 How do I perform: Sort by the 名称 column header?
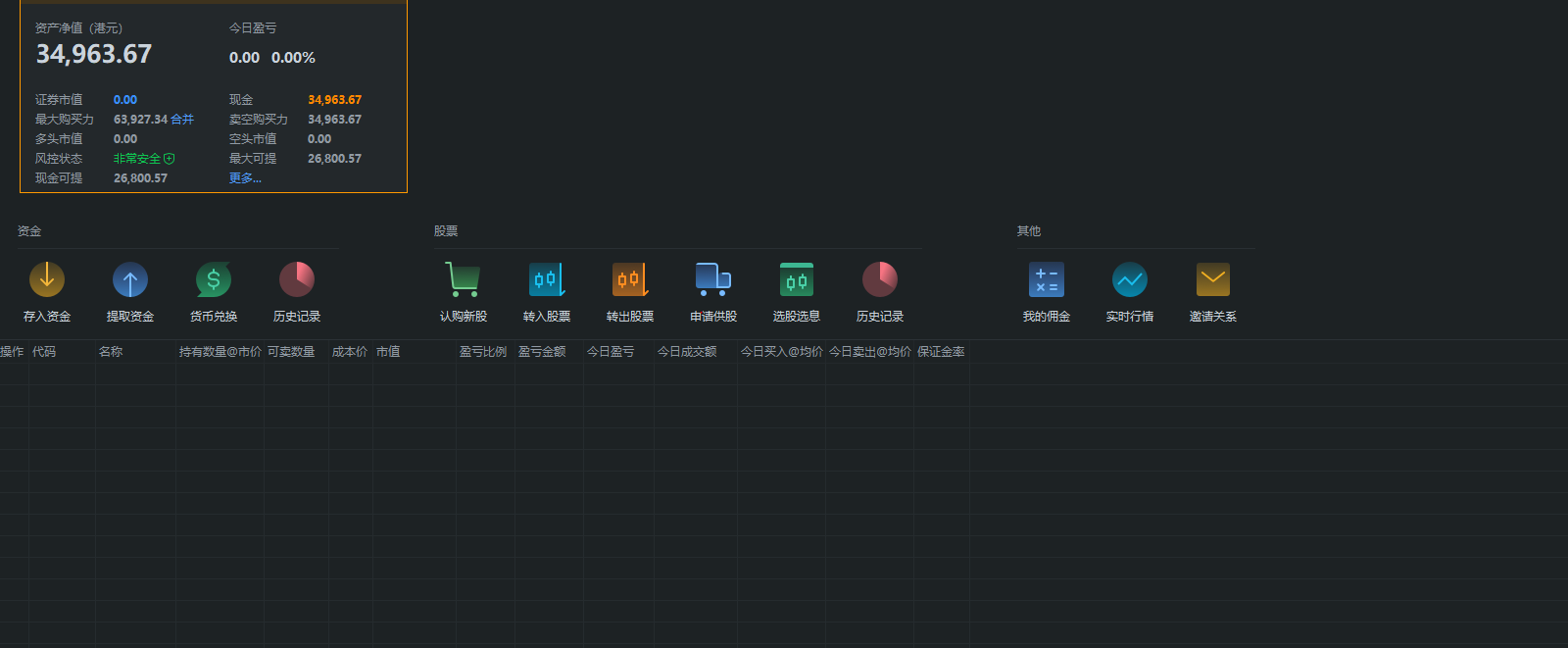pyautogui.click(x=111, y=352)
